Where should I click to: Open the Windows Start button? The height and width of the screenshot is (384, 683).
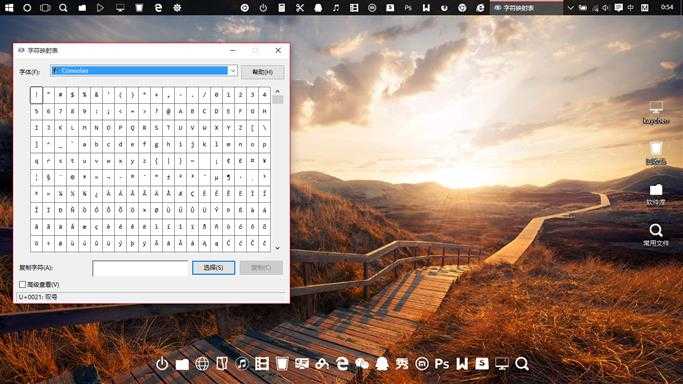point(9,8)
